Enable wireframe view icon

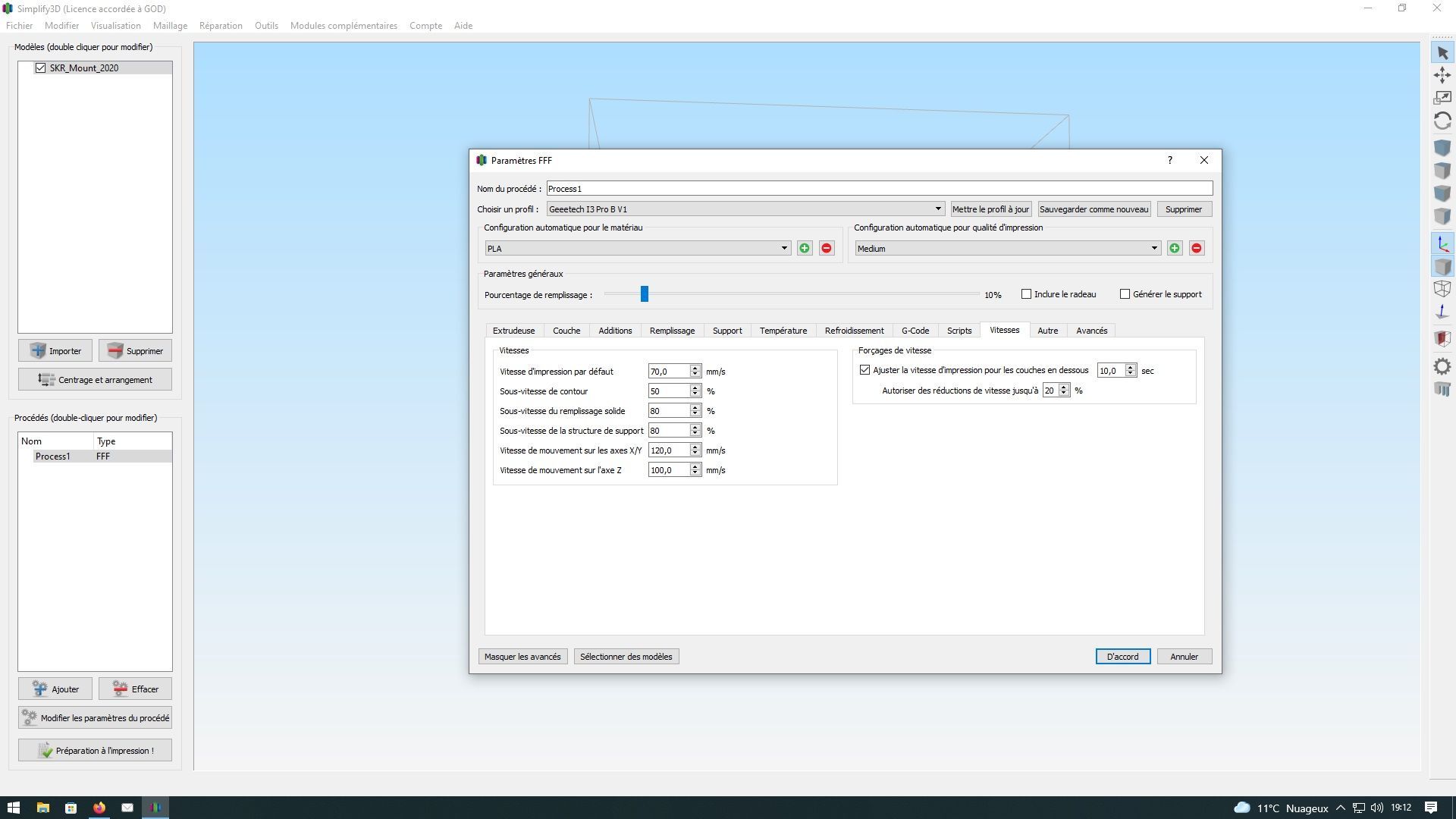click(1442, 289)
